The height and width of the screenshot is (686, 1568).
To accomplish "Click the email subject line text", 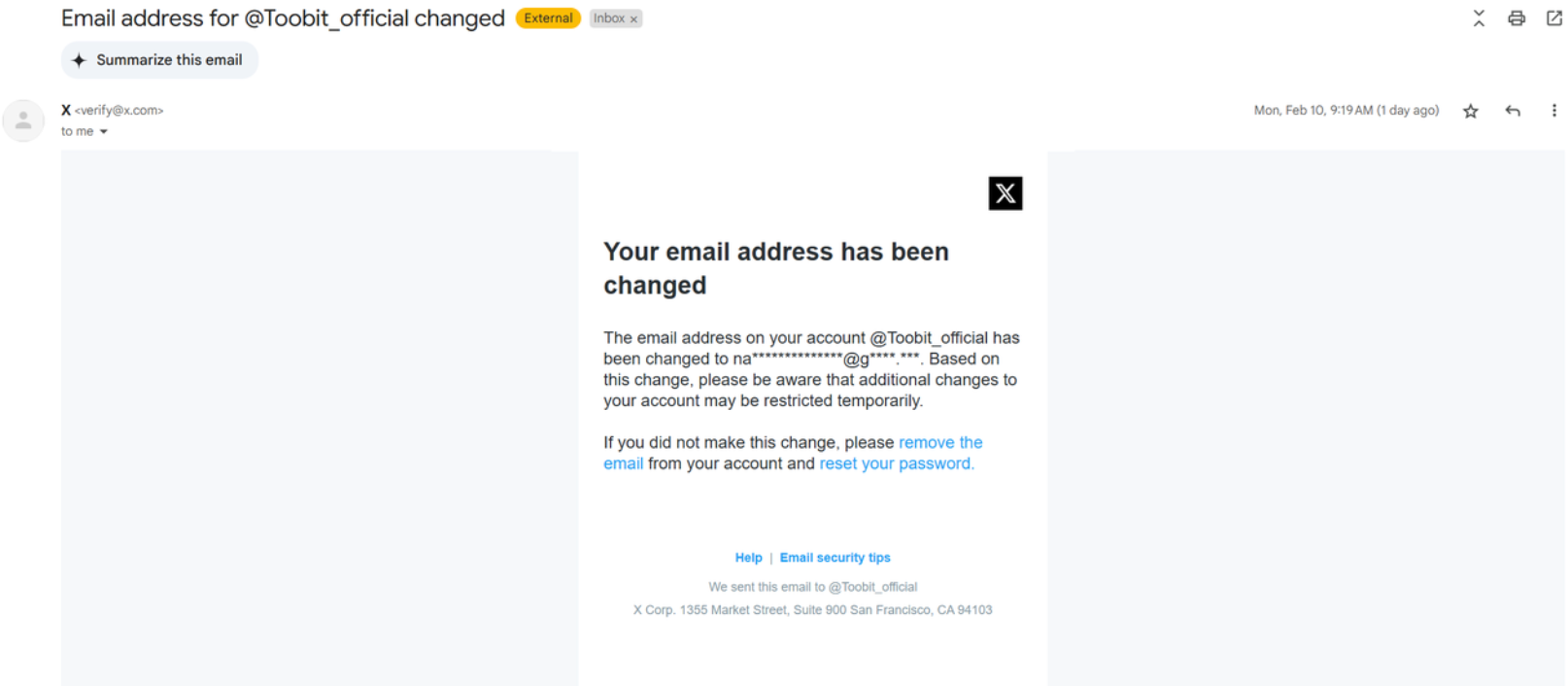I will coord(283,18).
